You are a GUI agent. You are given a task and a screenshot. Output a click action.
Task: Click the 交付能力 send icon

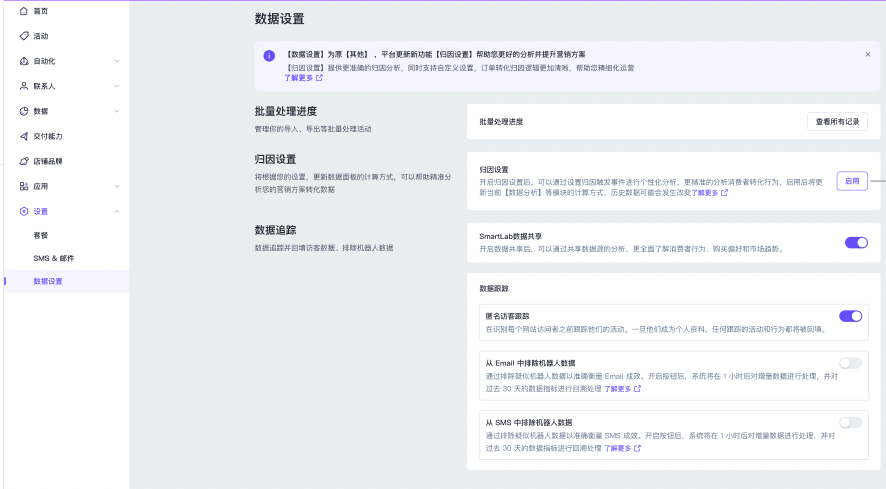pos(25,136)
